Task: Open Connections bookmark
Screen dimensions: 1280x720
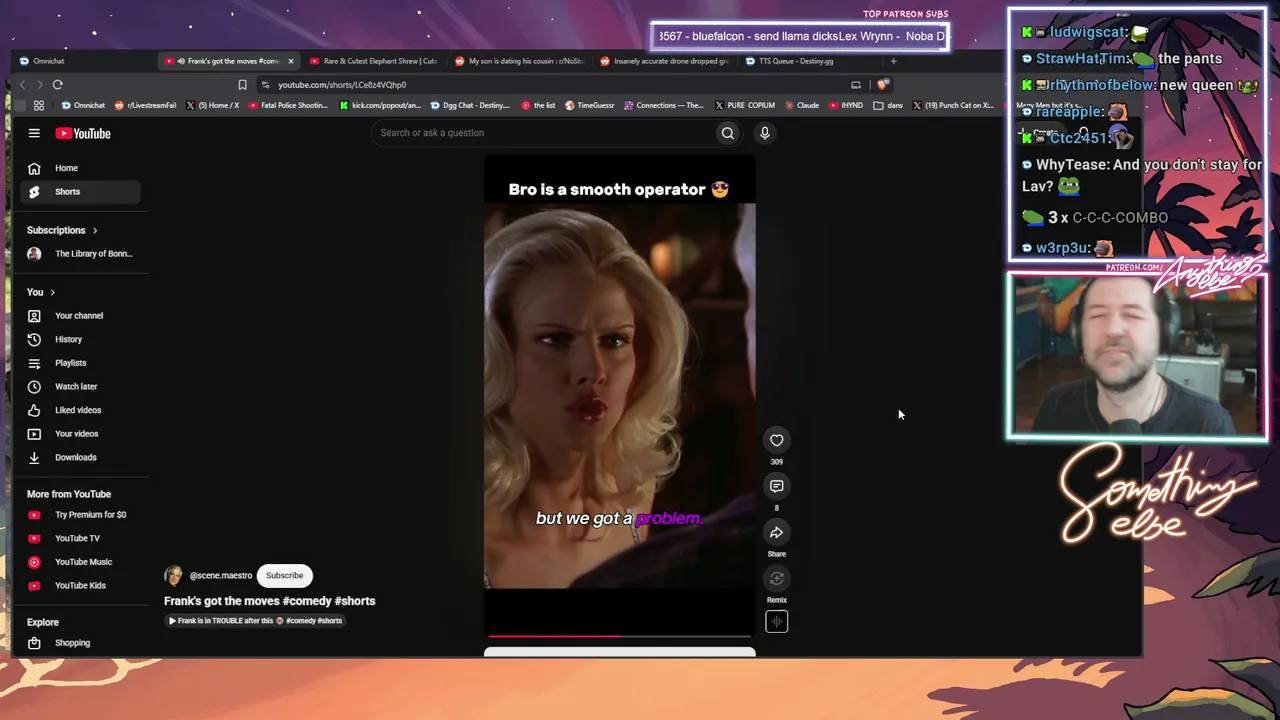Action: [x=664, y=105]
